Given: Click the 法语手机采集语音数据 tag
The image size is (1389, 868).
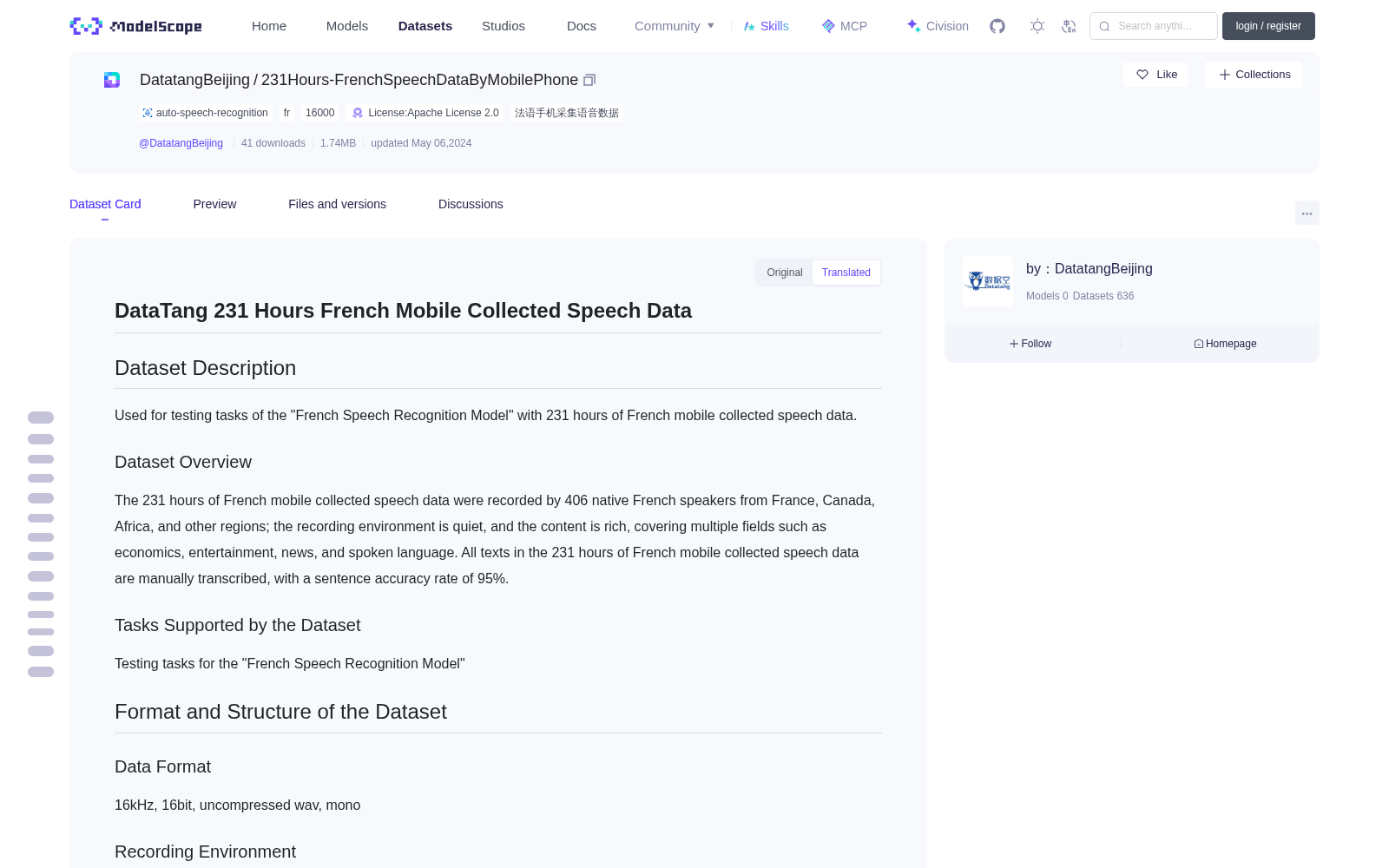Looking at the screenshot, I should (567, 113).
